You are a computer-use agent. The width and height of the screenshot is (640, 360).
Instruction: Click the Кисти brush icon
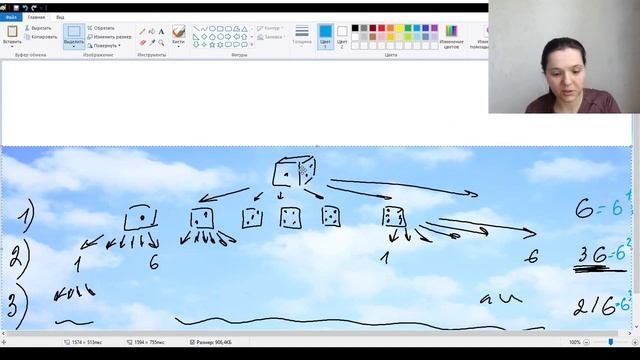pyautogui.click(x=178, y=31)
